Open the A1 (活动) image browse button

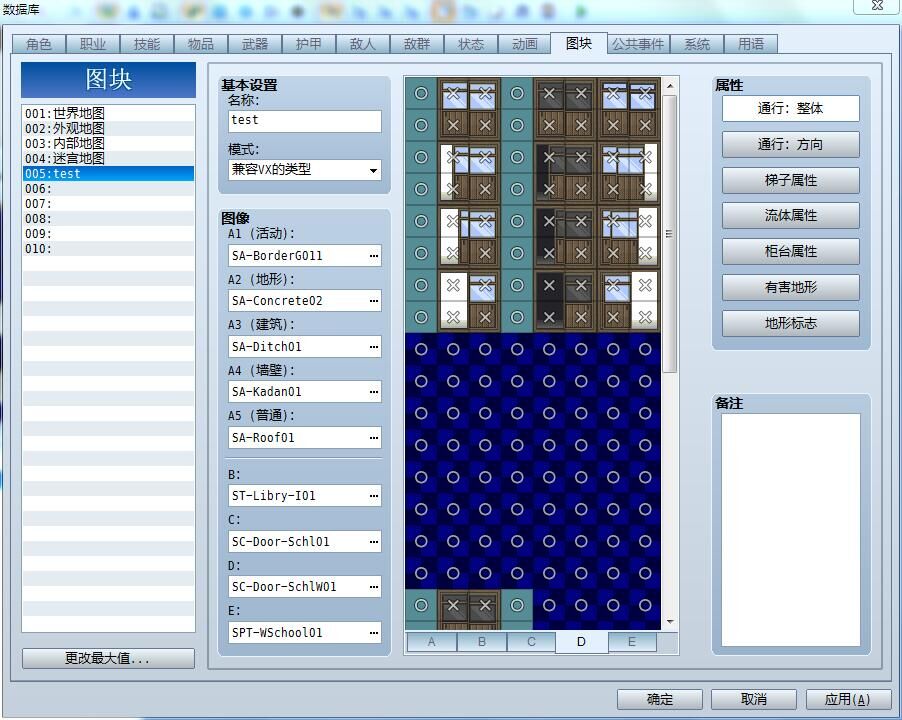pos(374,256)
